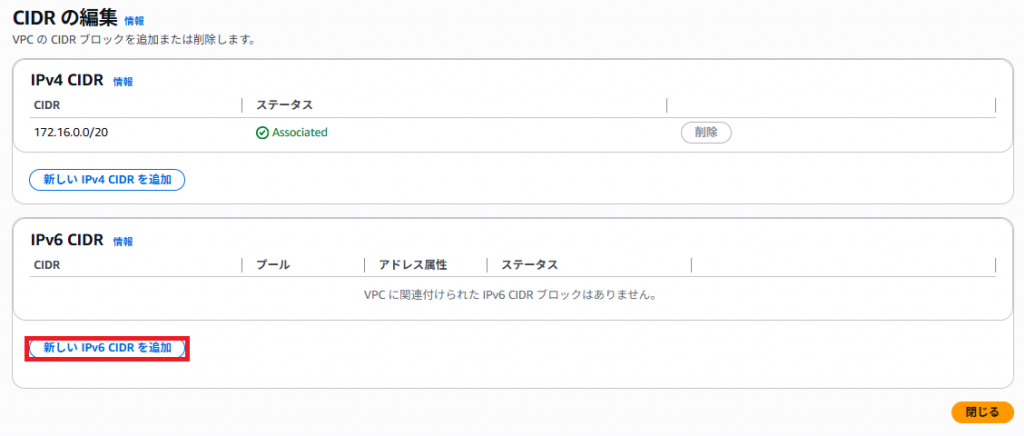Click the empty IPv6 CIDR blocks message
1024x436 pixels.
[x=509, y=295]
